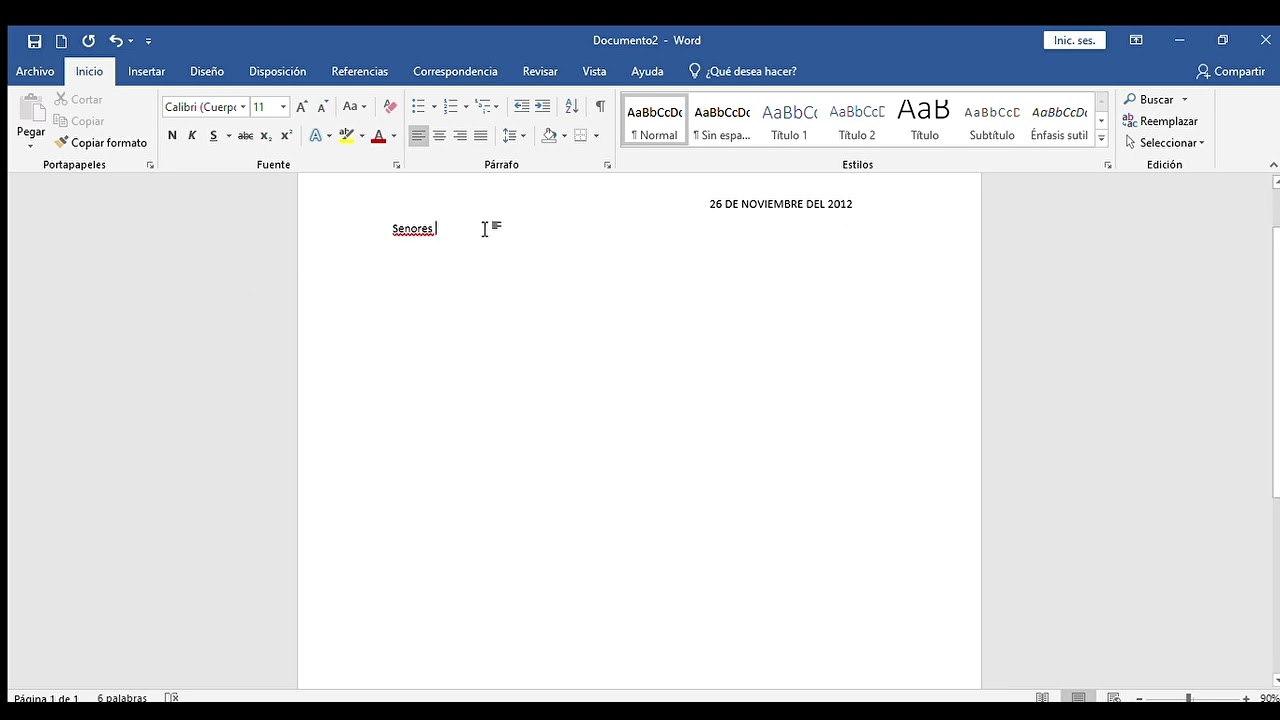Apply paragraph shading with paint bucket

[549, 135]
